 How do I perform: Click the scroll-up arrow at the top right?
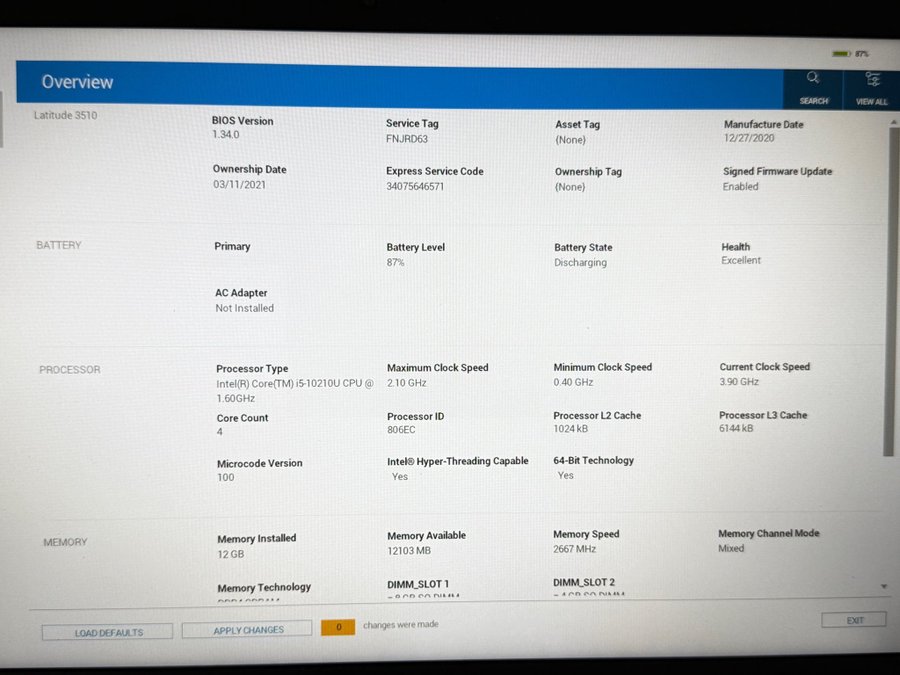[x=893, y=122]
